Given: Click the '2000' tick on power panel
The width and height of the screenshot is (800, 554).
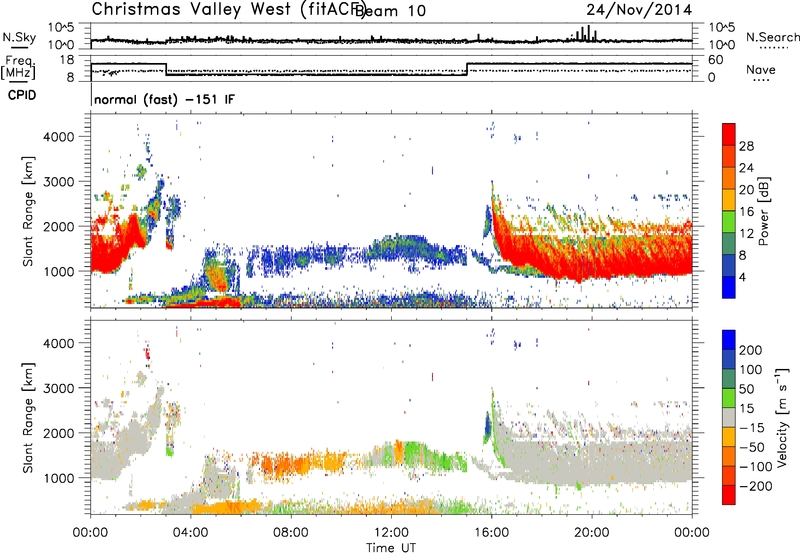Looking at the screenshot, I should point(59,226).
